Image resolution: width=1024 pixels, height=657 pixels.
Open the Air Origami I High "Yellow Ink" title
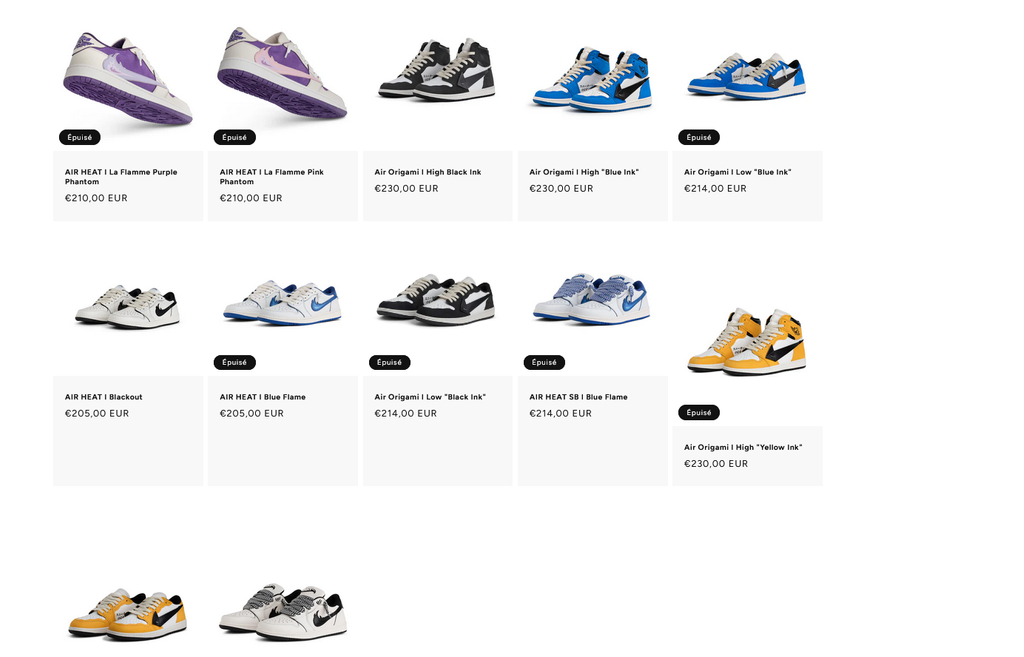[743, 447]
